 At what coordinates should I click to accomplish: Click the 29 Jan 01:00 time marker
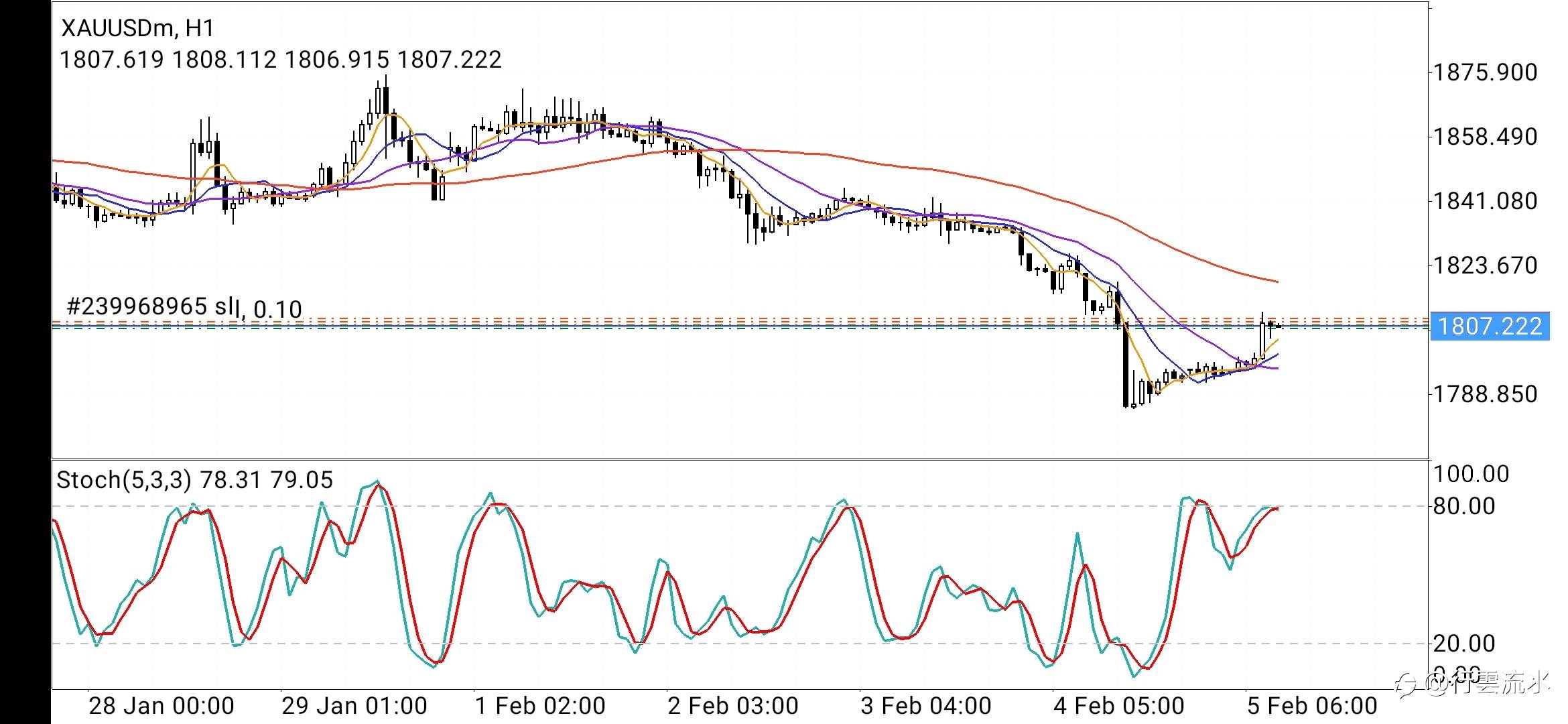pyautogui.click(x=354, y=706)
